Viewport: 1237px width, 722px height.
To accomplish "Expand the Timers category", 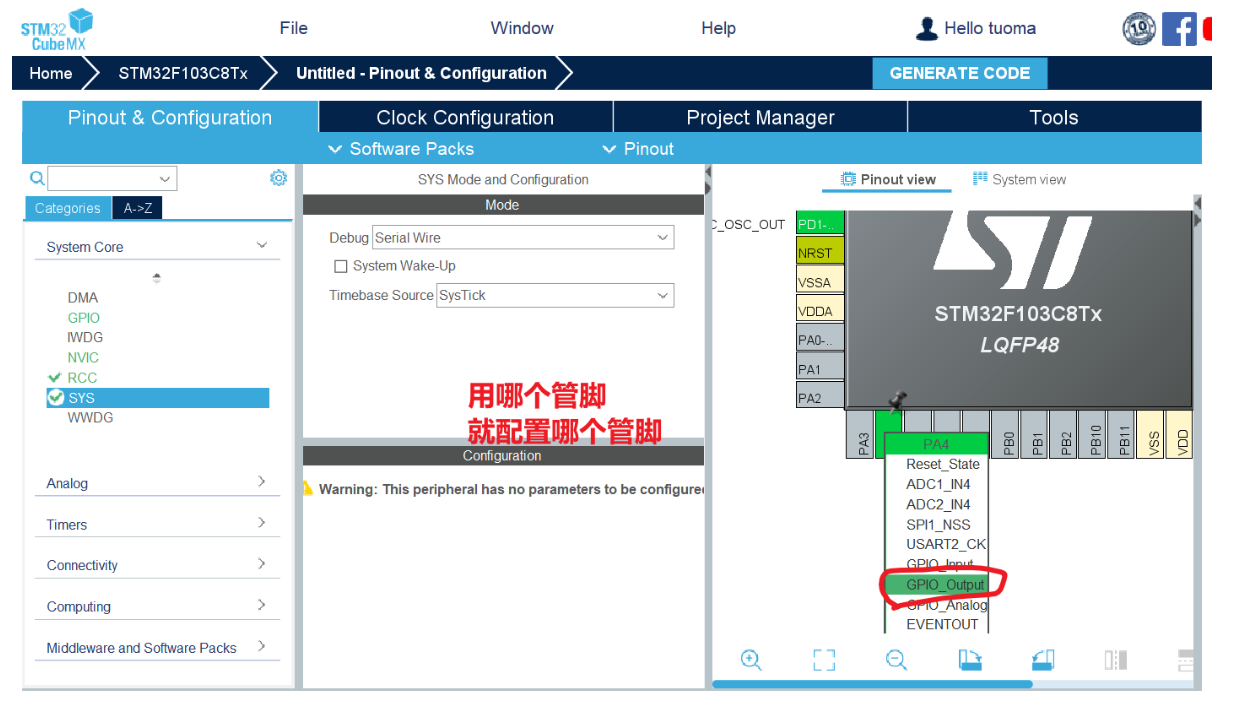I will click(262, 523).
